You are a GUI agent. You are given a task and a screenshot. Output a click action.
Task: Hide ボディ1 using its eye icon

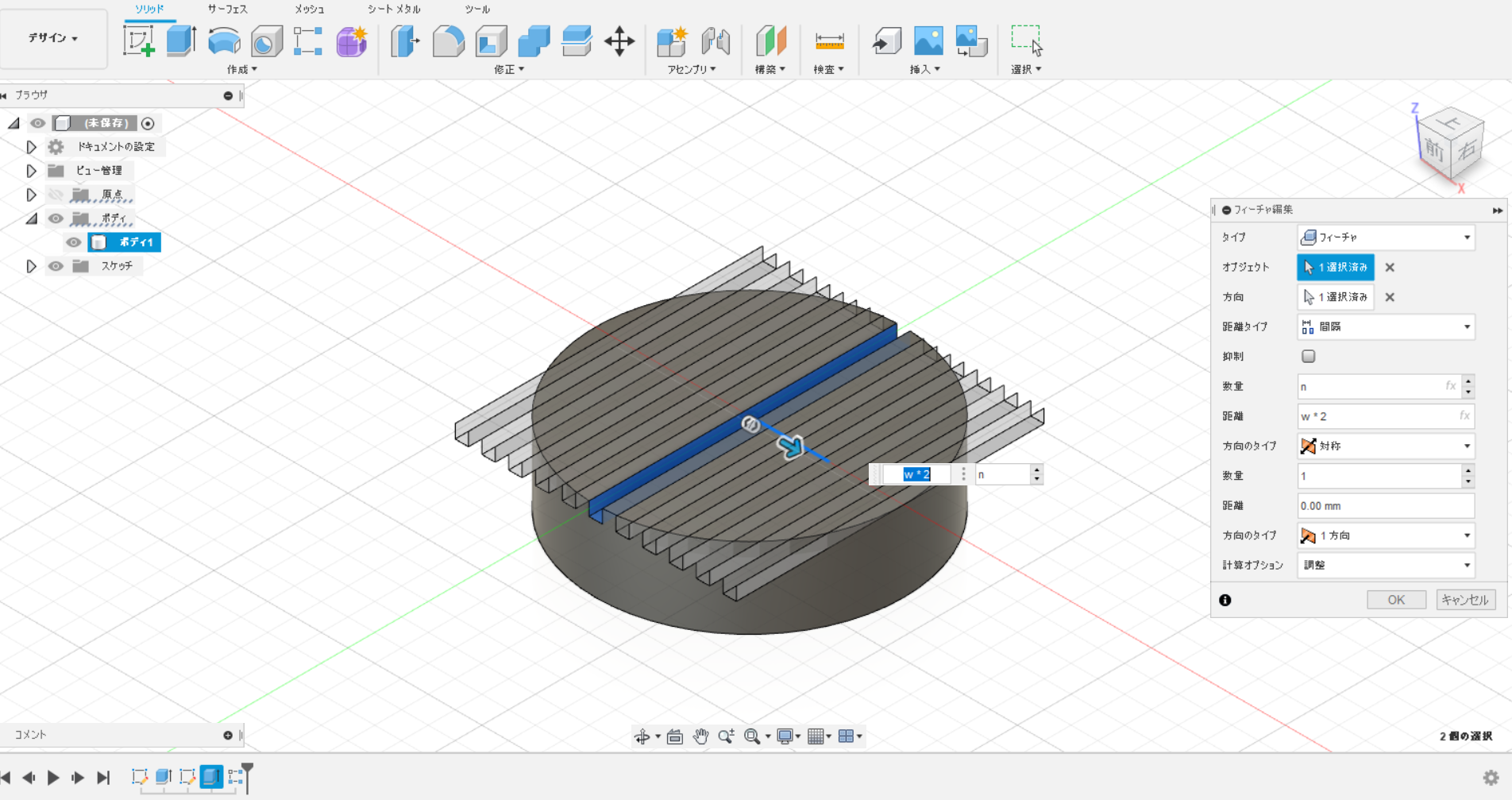[x=74, y=242]
